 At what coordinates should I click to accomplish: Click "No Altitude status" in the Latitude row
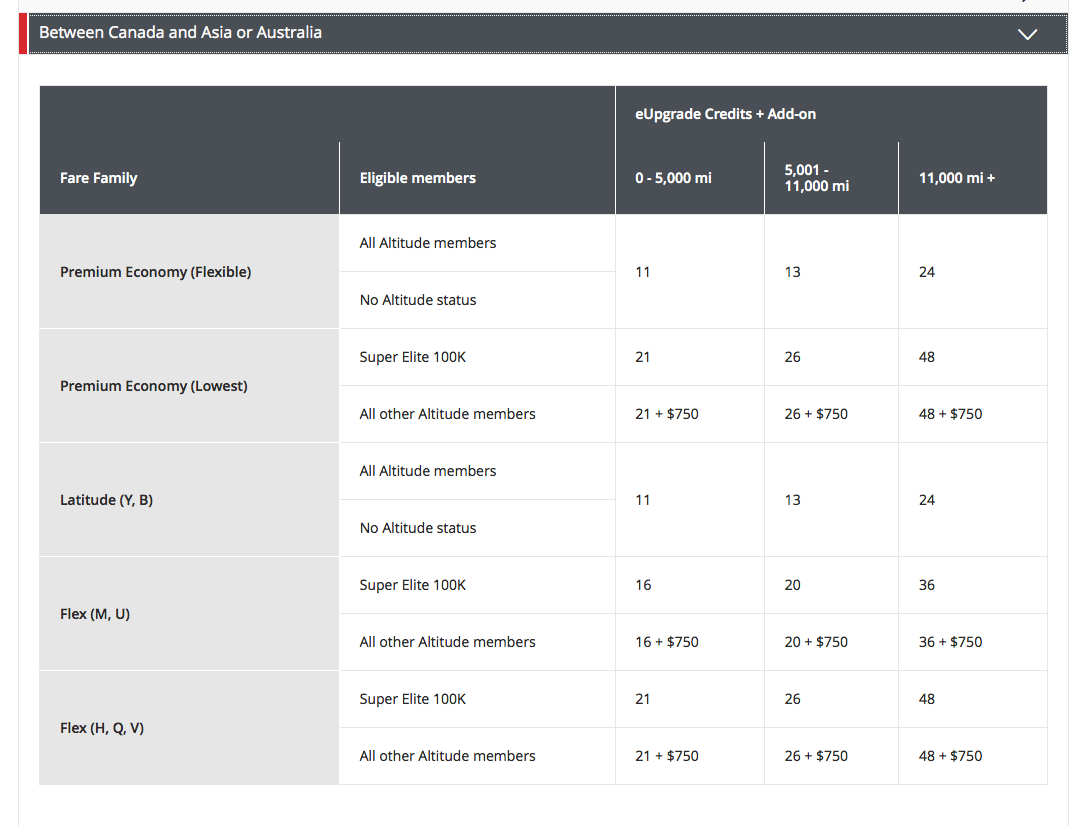pos(418,528)
